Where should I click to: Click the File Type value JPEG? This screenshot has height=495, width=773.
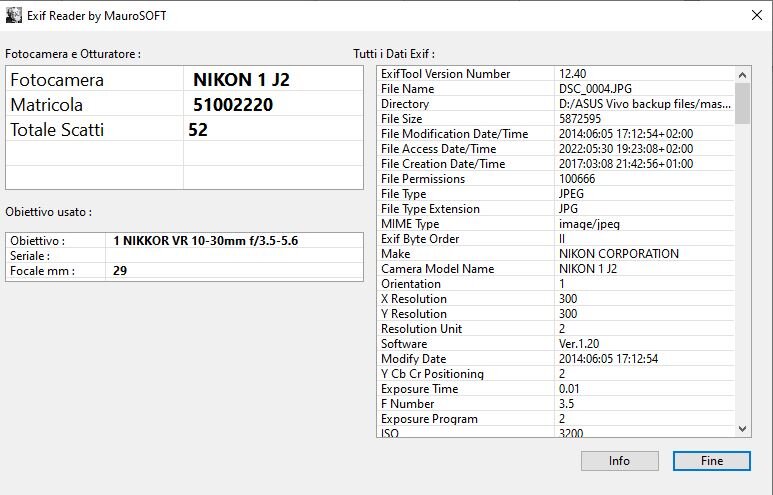pos(571,194)
